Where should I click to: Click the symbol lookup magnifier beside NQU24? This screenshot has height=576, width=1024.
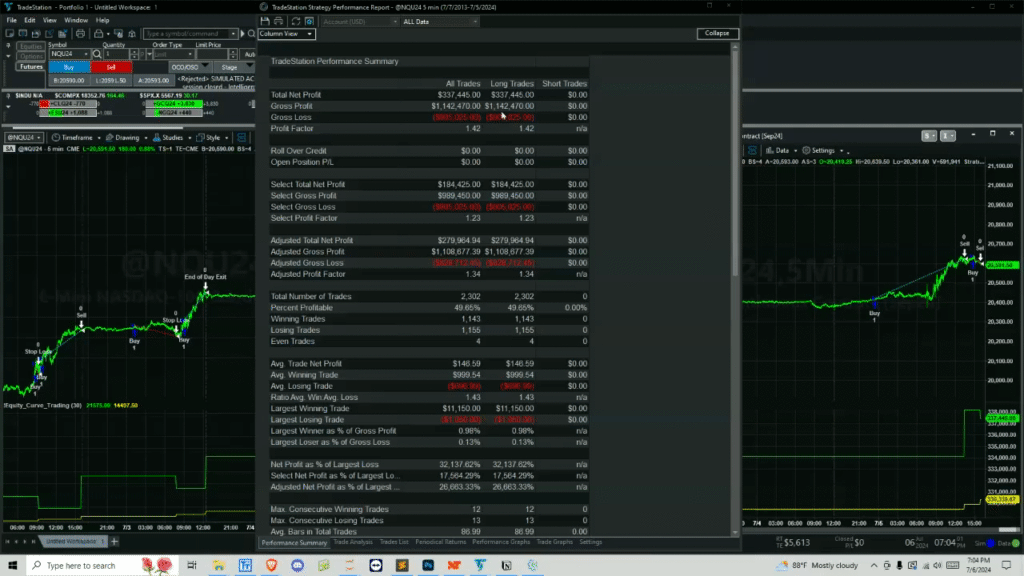(x=97, y=54)
